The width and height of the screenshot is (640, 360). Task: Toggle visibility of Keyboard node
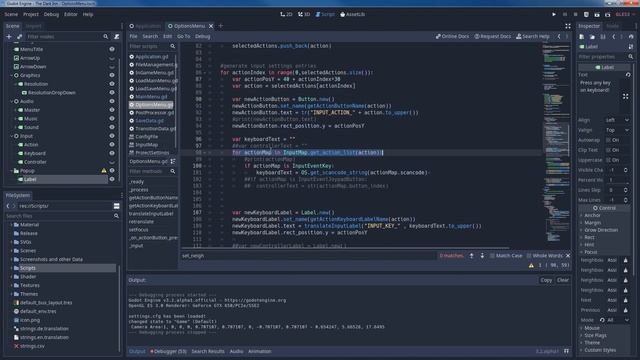coord(112,153)
